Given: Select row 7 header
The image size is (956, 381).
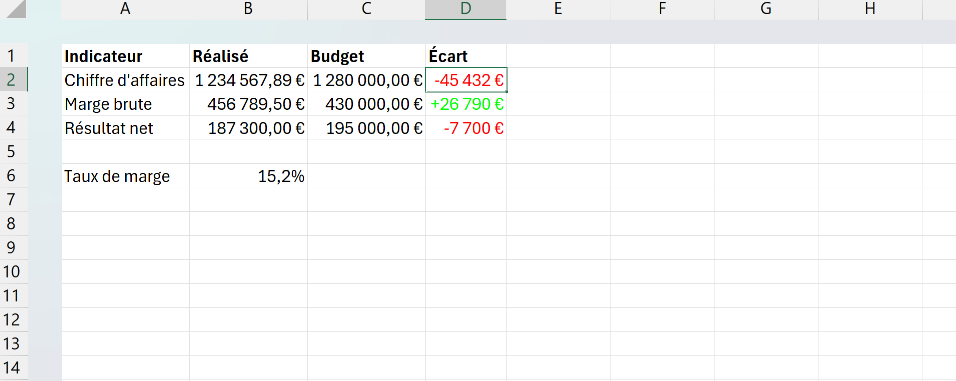Looking at the screenshot, I should click(x=13, y=199).
